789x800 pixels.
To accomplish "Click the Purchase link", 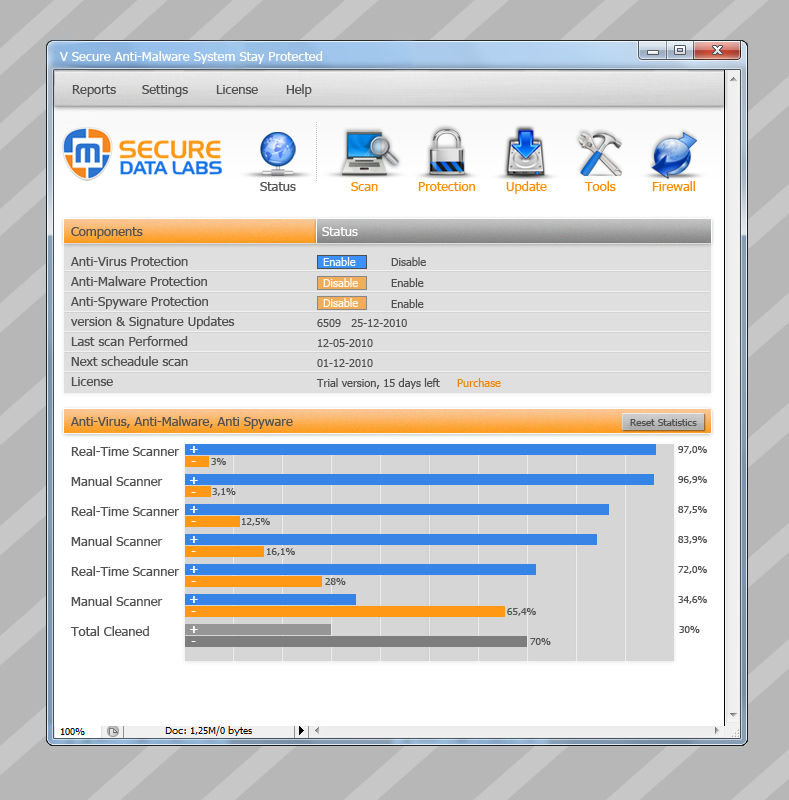I will pyautogui.click(x=479, y=383).
